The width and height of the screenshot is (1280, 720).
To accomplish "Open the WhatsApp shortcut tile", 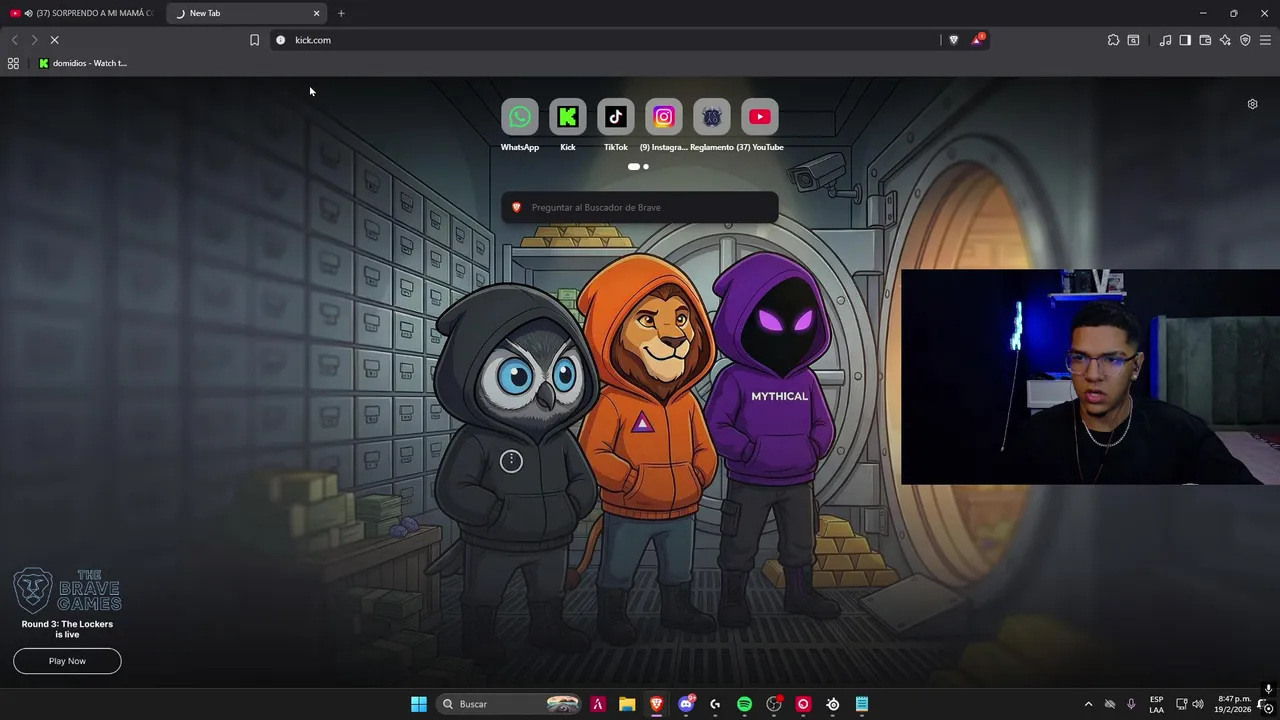I will coord(519,117).
